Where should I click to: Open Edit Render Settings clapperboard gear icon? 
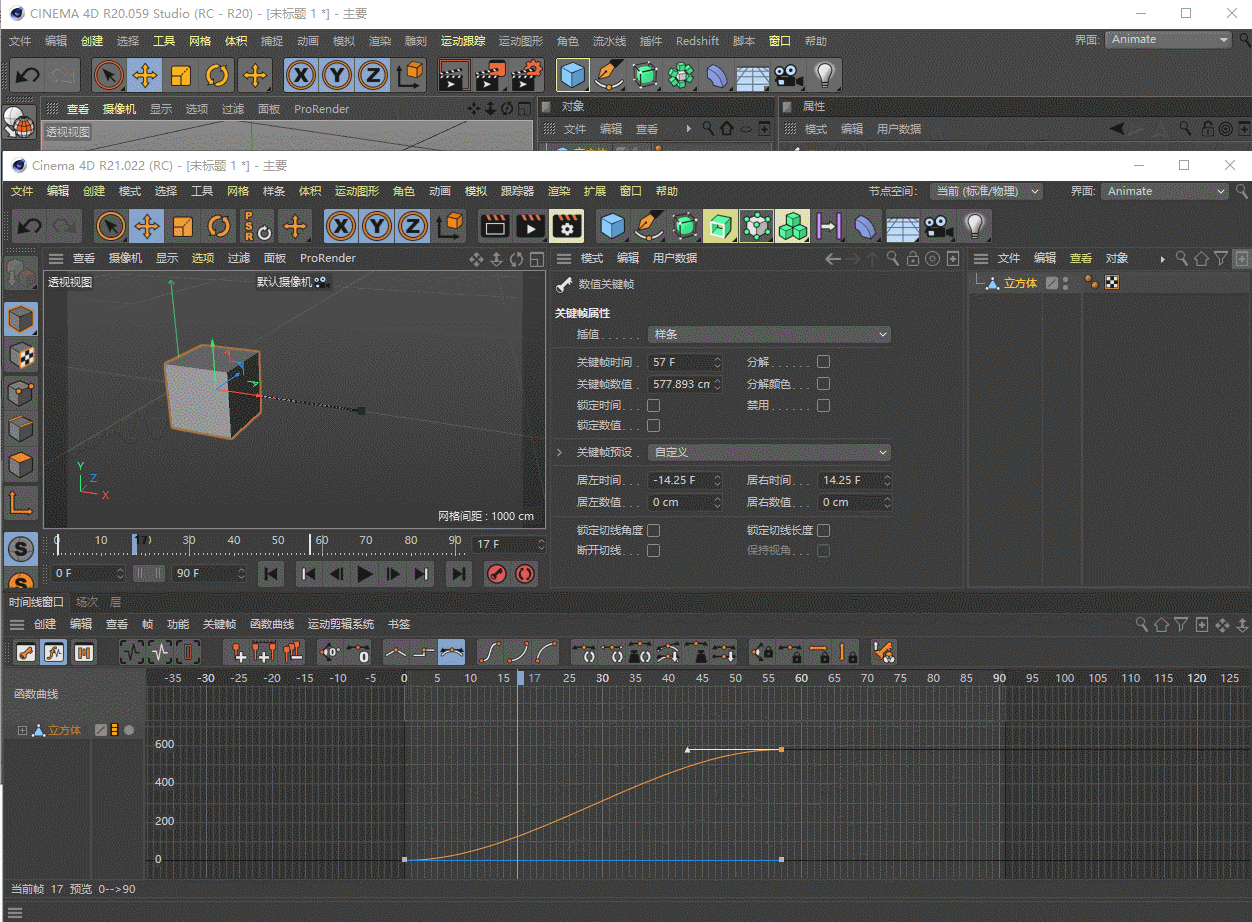567,227
